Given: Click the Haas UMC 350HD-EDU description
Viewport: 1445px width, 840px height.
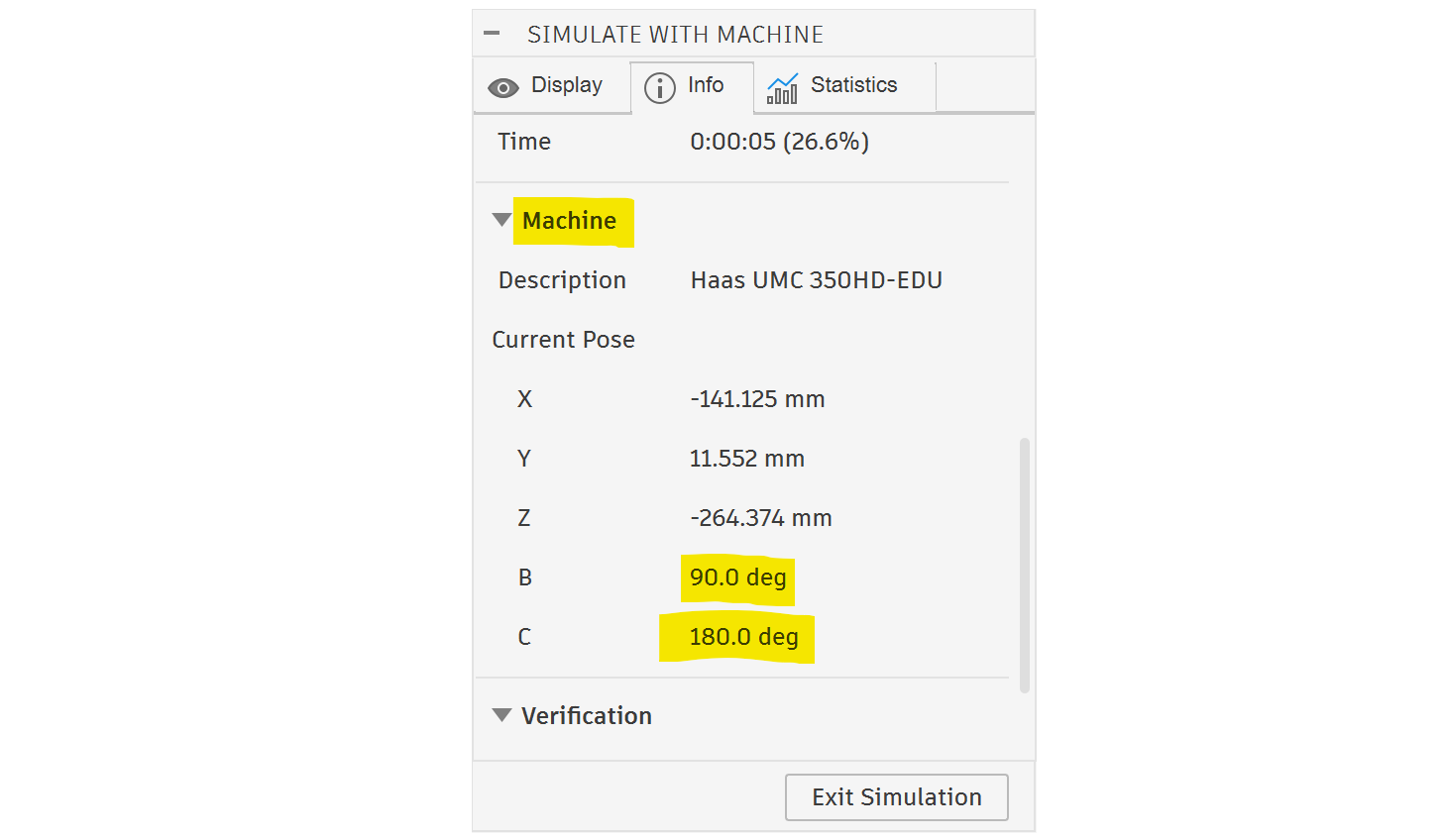Looking at the screenshot, I should tap(817, 280).
